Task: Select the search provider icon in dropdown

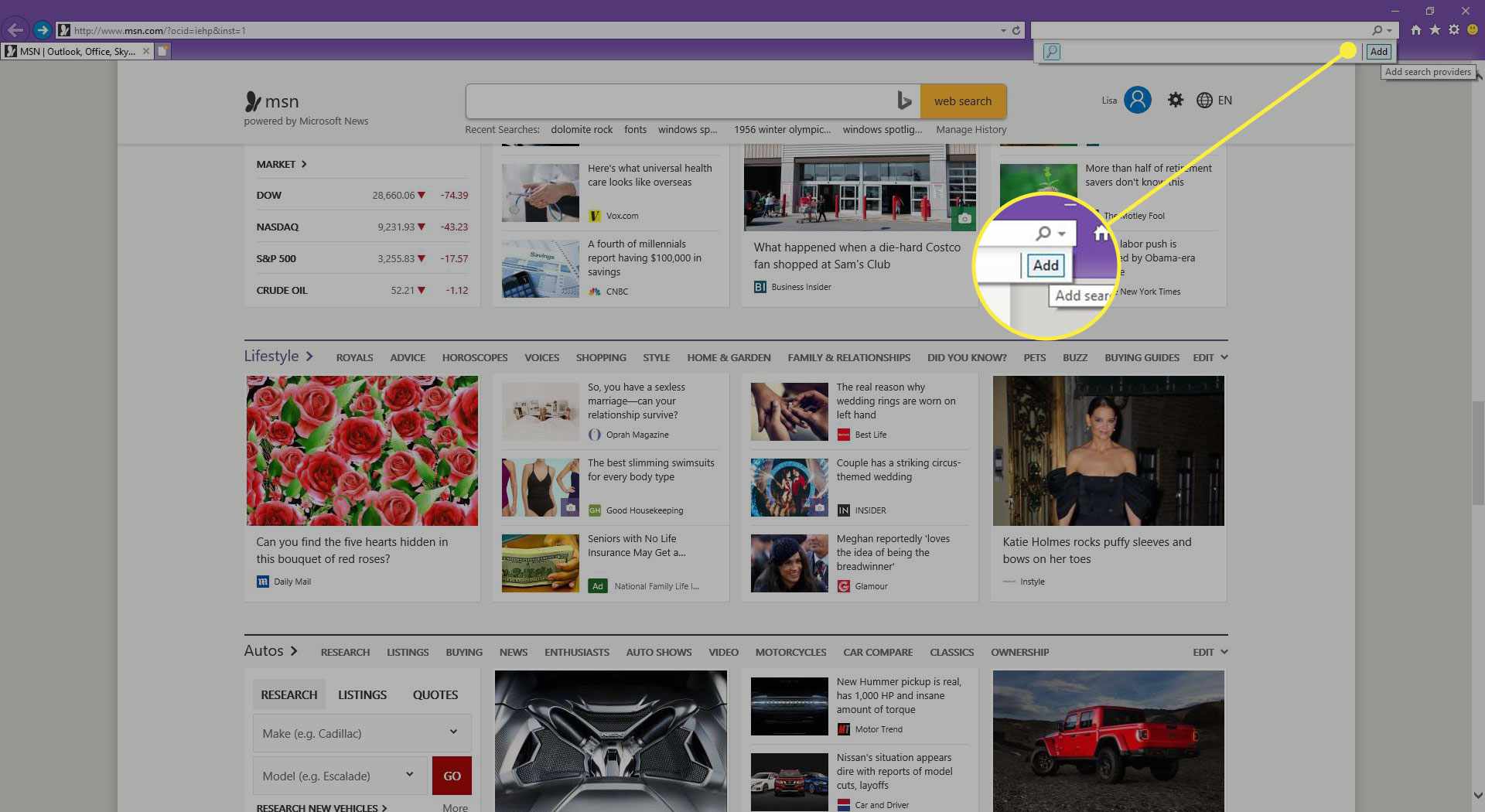Action: pyautogui.click(x=1052, y=52)
